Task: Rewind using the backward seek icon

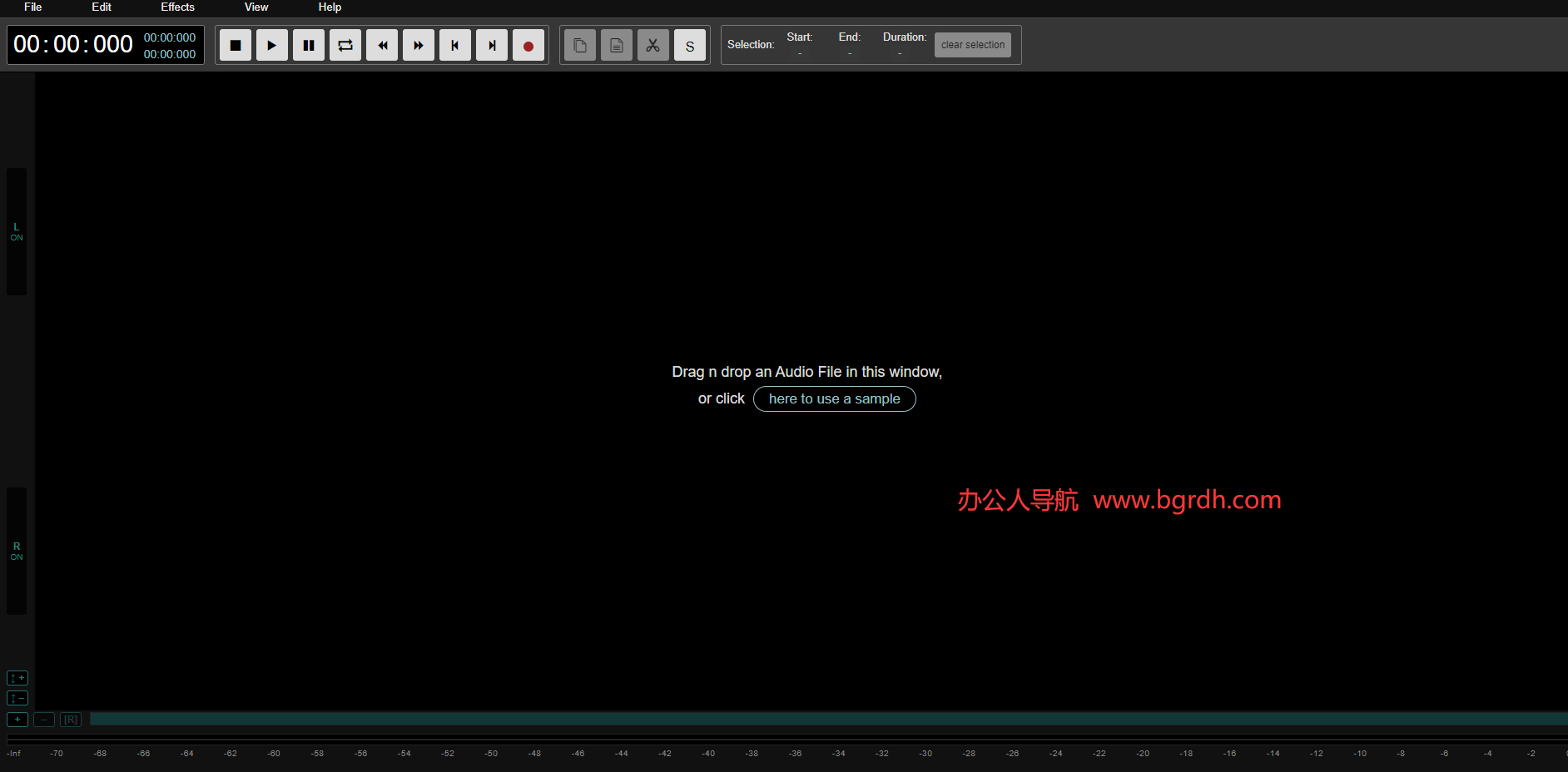Action: (x=381, y=45)
